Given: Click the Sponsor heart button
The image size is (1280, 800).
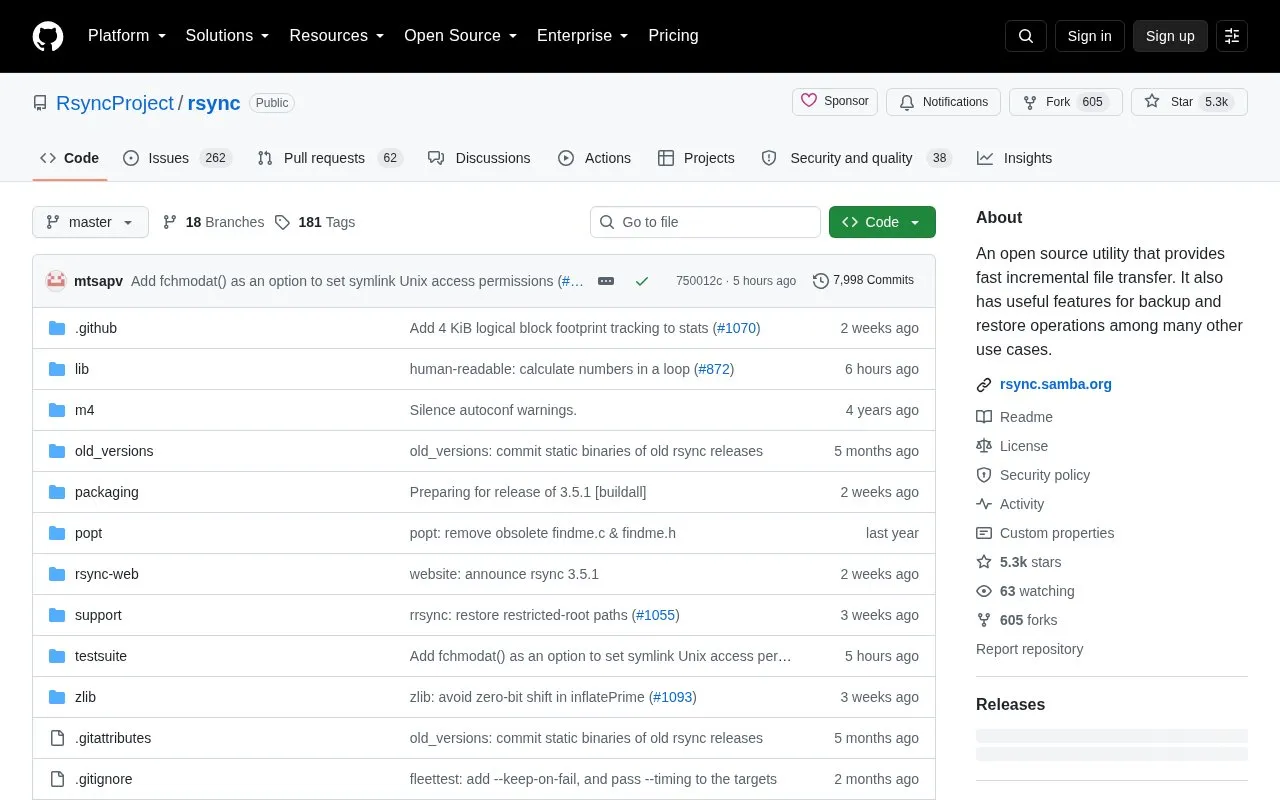Looking at the screenshot, I should tap(835, 102).
